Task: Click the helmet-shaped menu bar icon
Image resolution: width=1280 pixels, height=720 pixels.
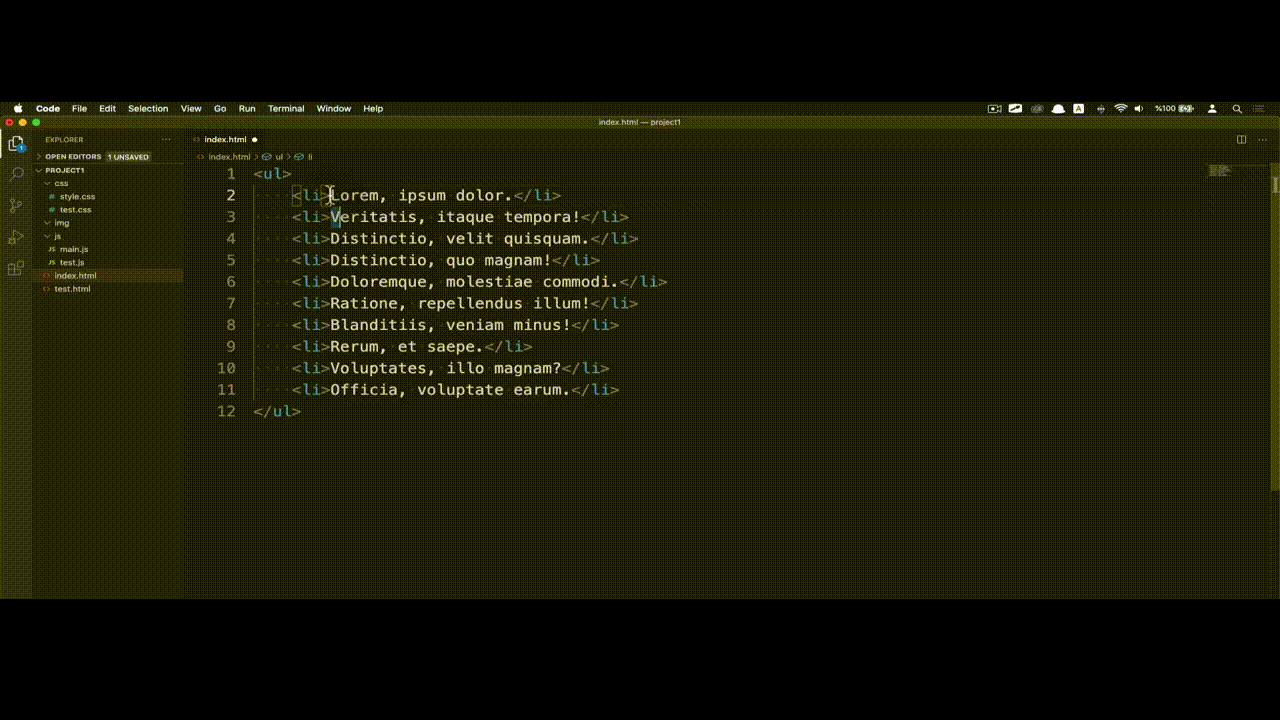Action: click(x=1058, y=108)
